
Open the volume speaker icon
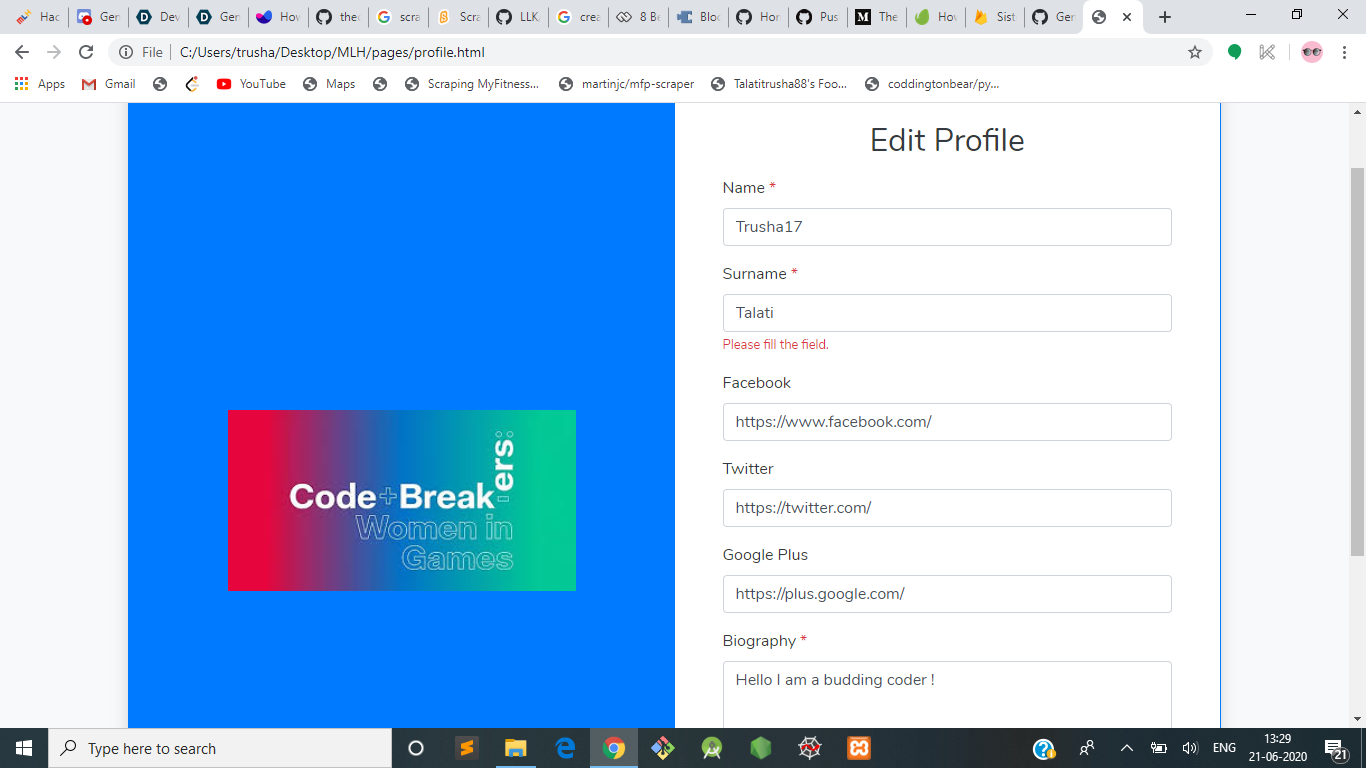(x=1190, y=748)
